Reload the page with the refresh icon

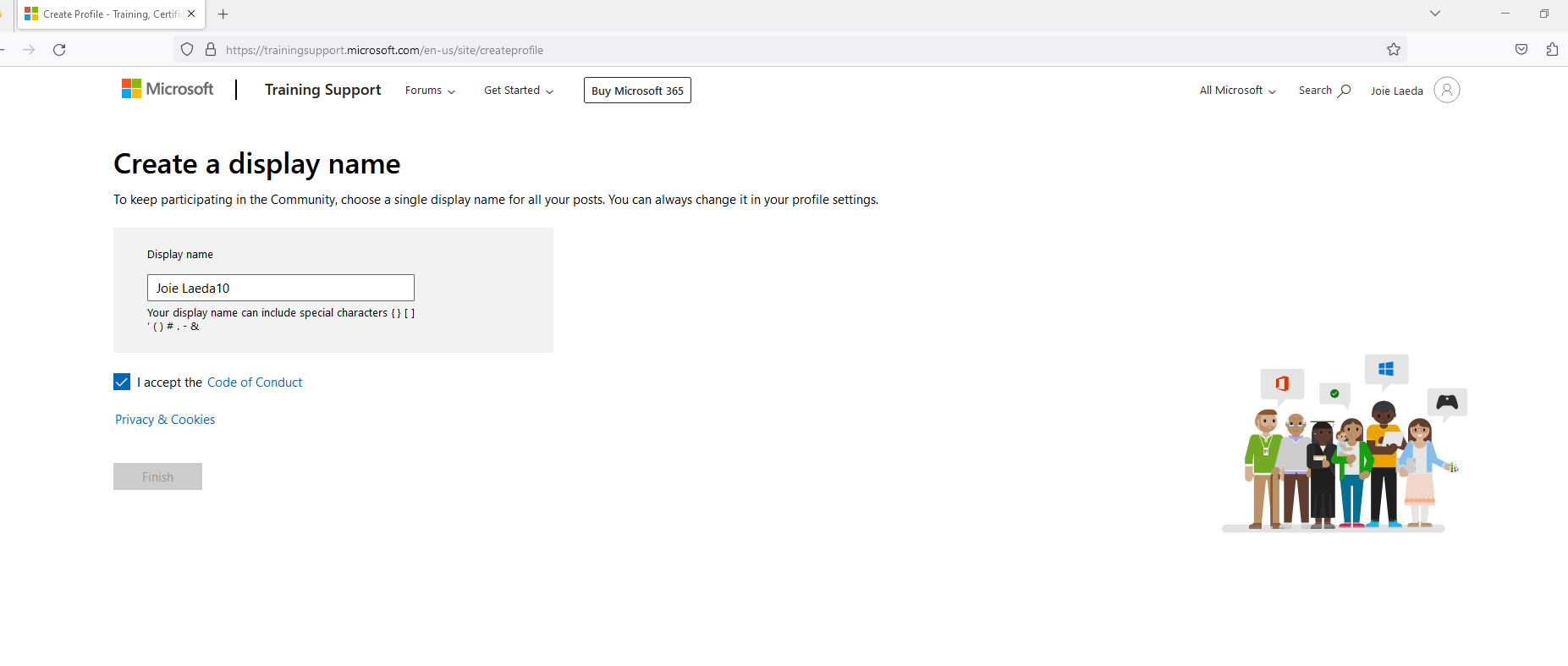[59, 50]
